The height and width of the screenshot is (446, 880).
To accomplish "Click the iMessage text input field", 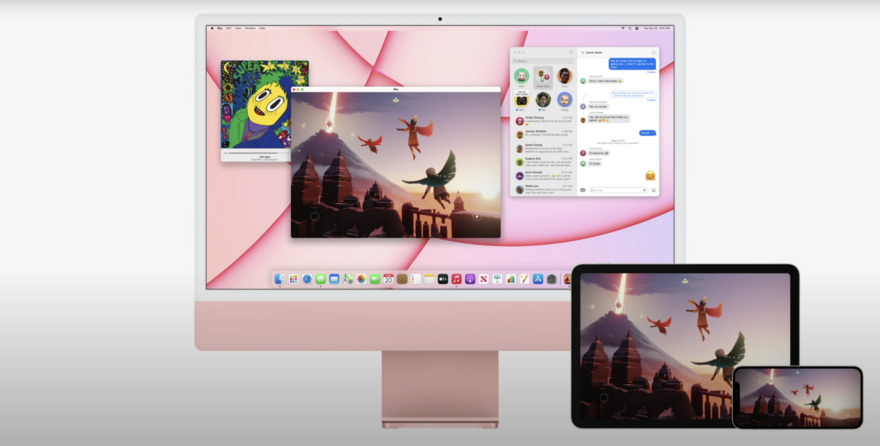I will point(618,190).
